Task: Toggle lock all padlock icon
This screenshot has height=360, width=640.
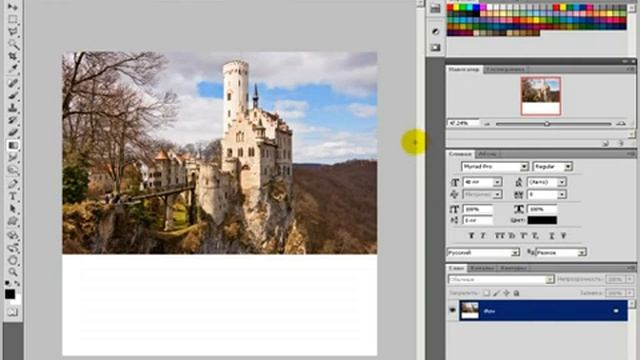Action: click(516, 293)
